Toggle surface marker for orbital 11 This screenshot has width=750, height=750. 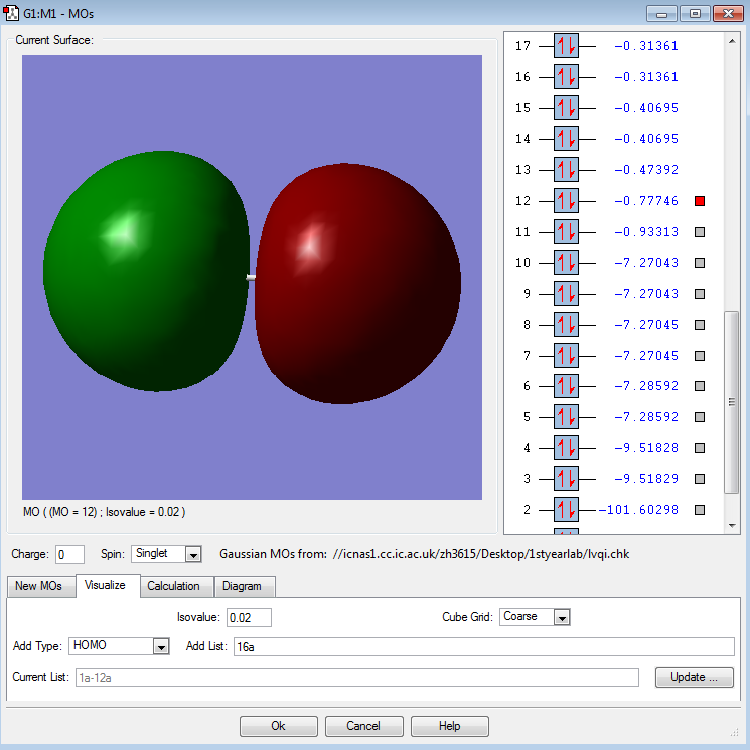tap(700, 232)
